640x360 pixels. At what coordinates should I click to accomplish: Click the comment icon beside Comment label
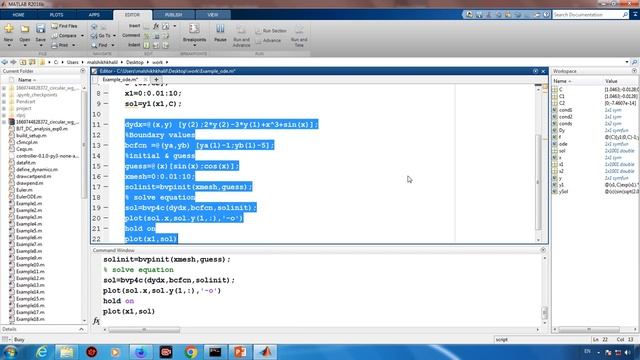coord(147,36)
